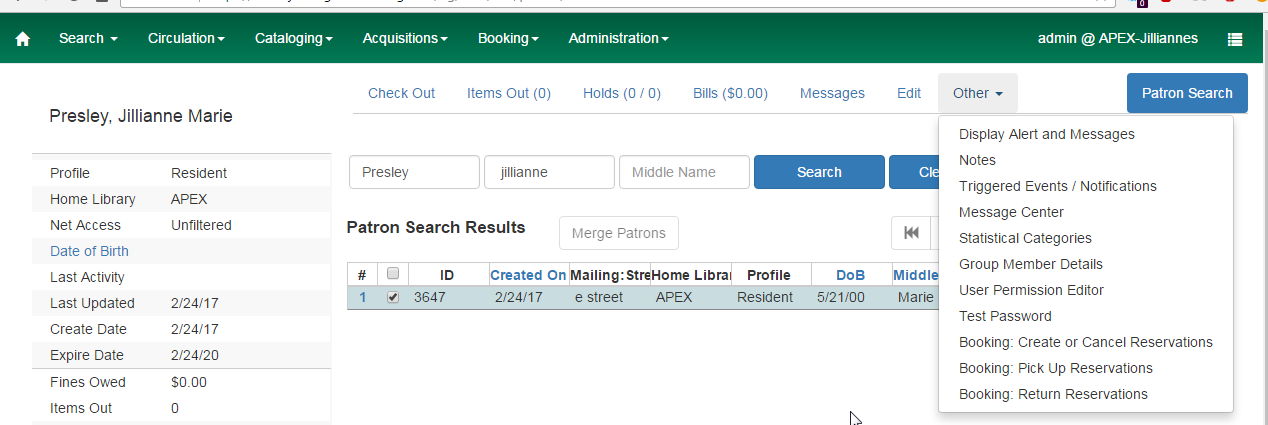Click patron ID 3647 cell

(x=429, y=297)
